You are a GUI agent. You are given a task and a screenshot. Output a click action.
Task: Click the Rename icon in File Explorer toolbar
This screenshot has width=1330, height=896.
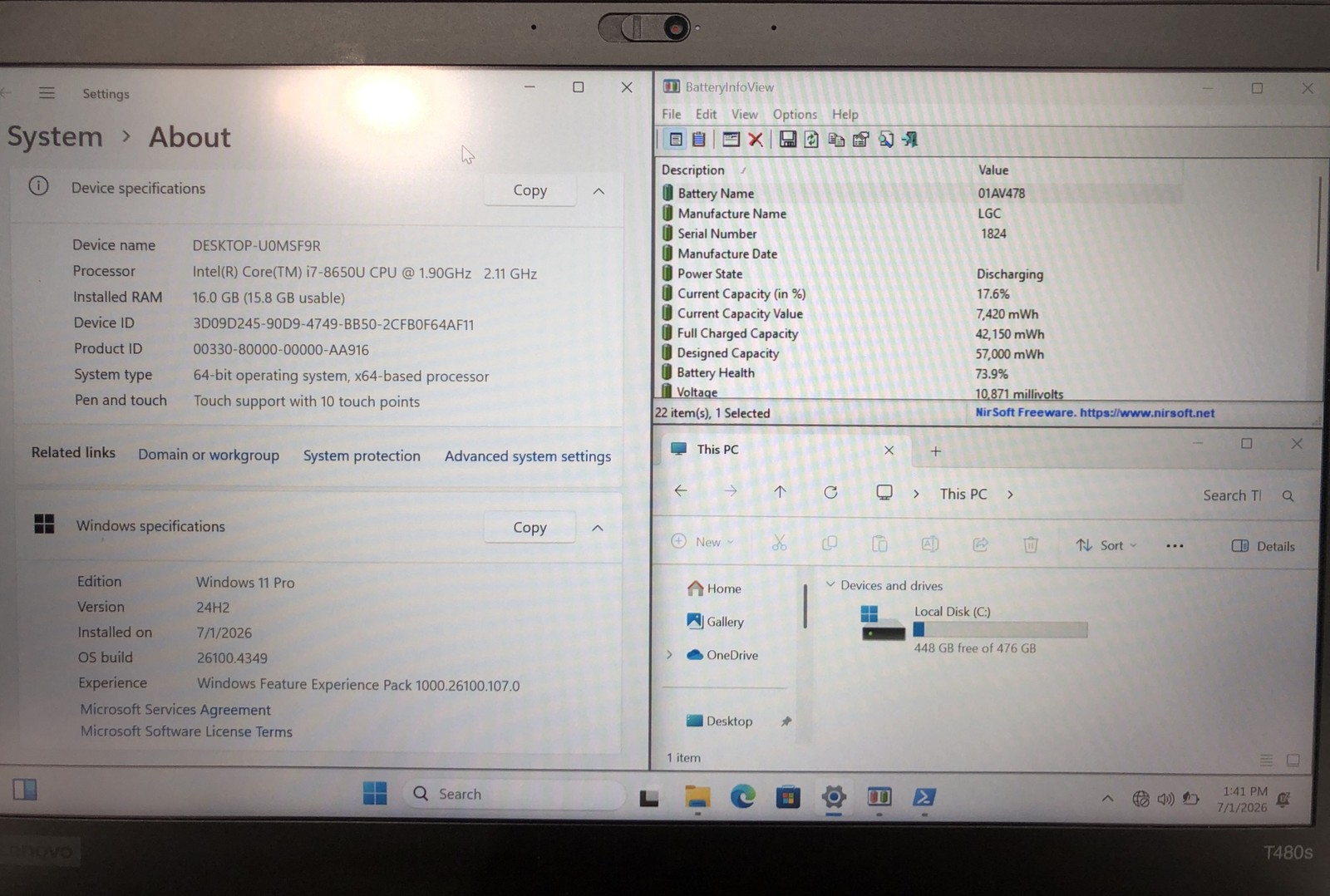coord(930,544)
